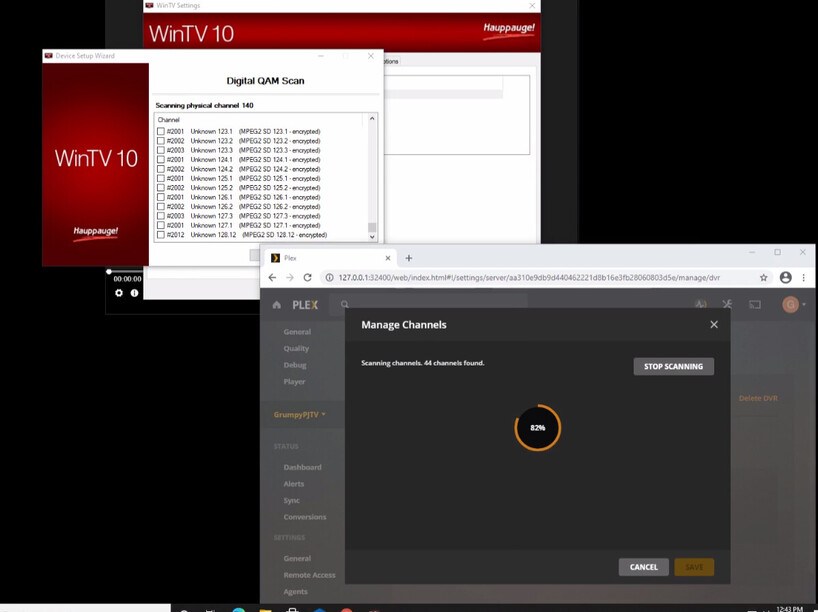The width and height of the screenshot is (818, 612).
Task: Open Remote Access settings
Action: pos(309,575)
